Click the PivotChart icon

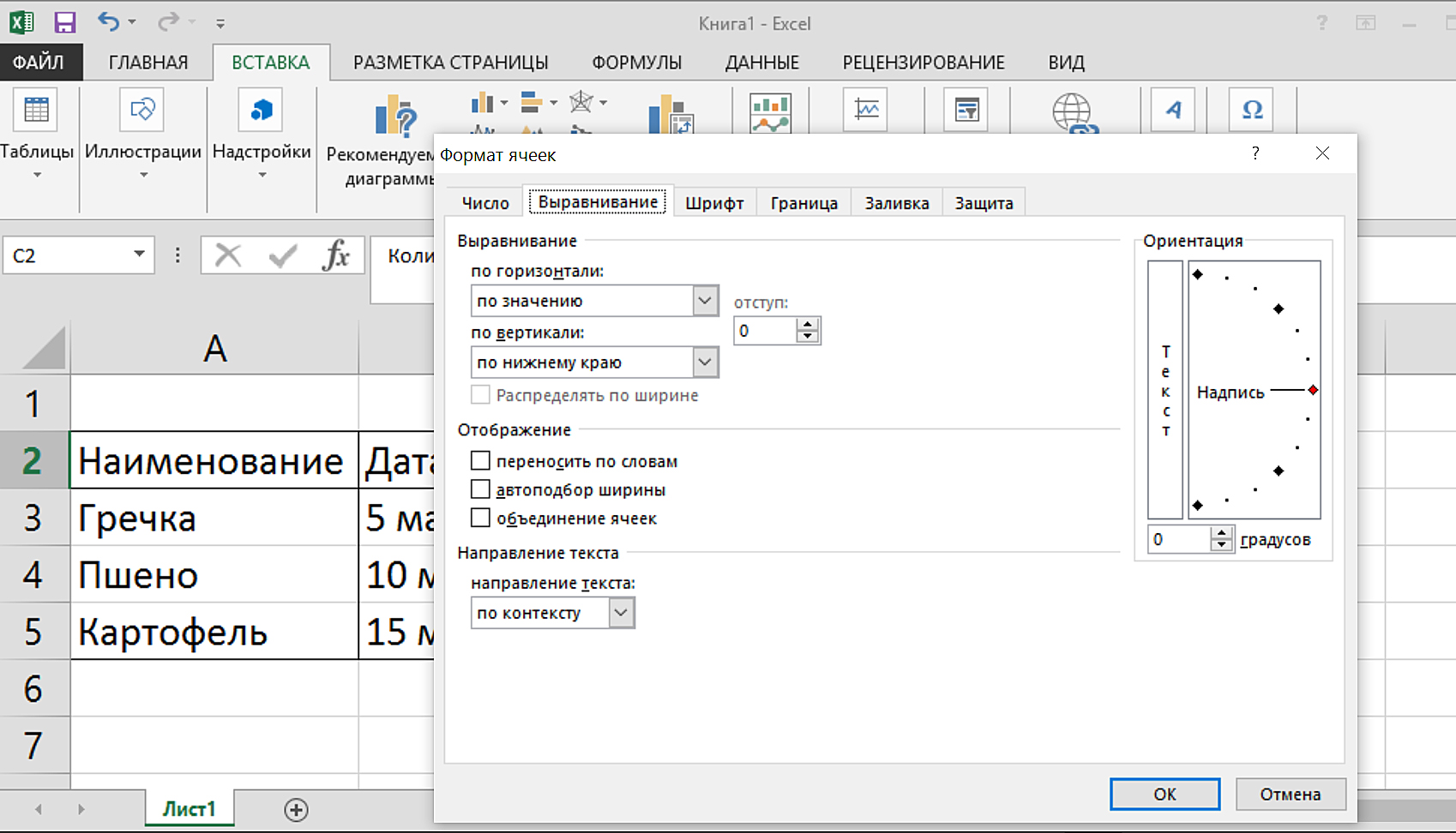671,115
